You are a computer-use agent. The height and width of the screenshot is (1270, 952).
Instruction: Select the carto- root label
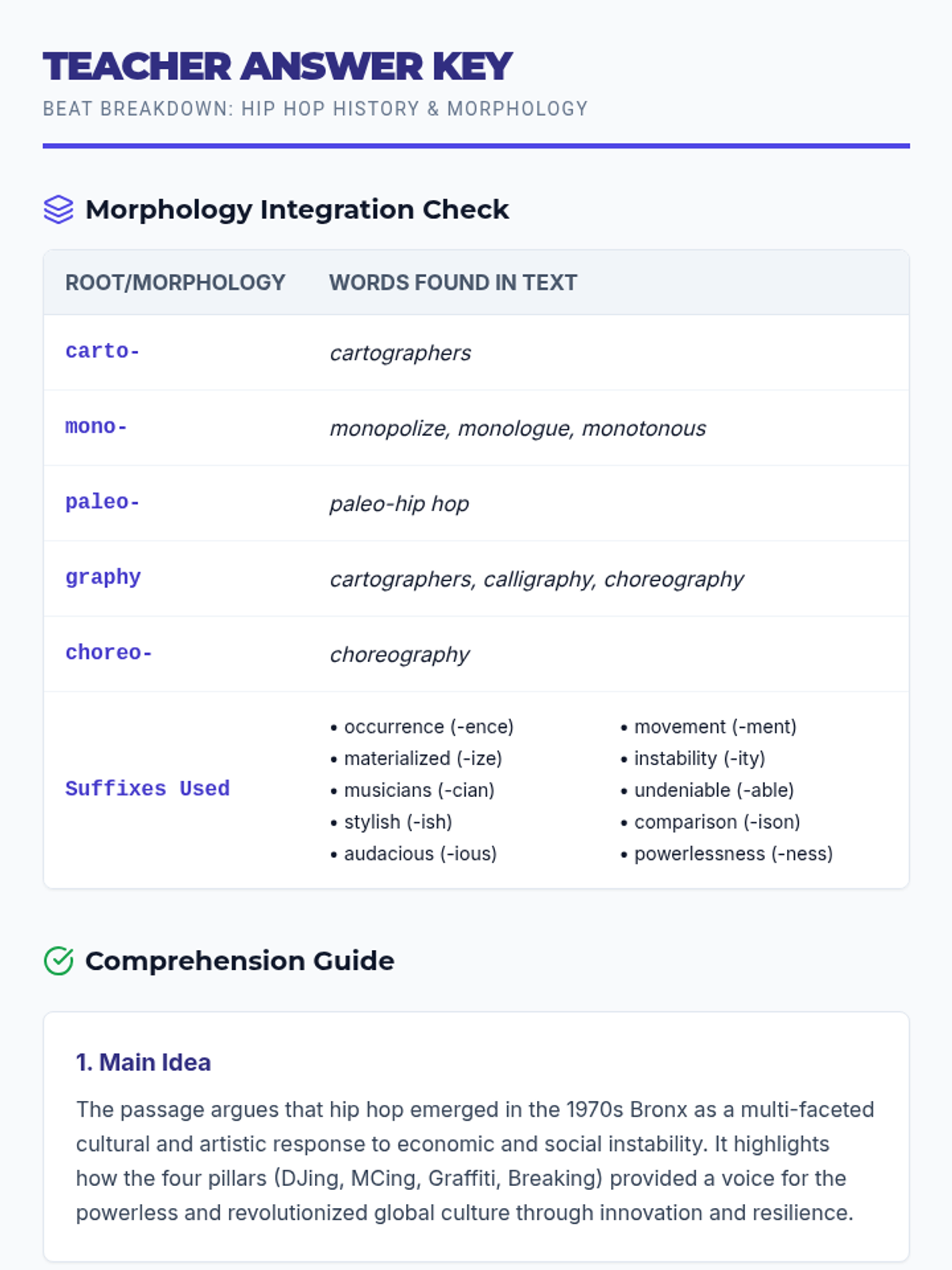click(x=102, y=351)
